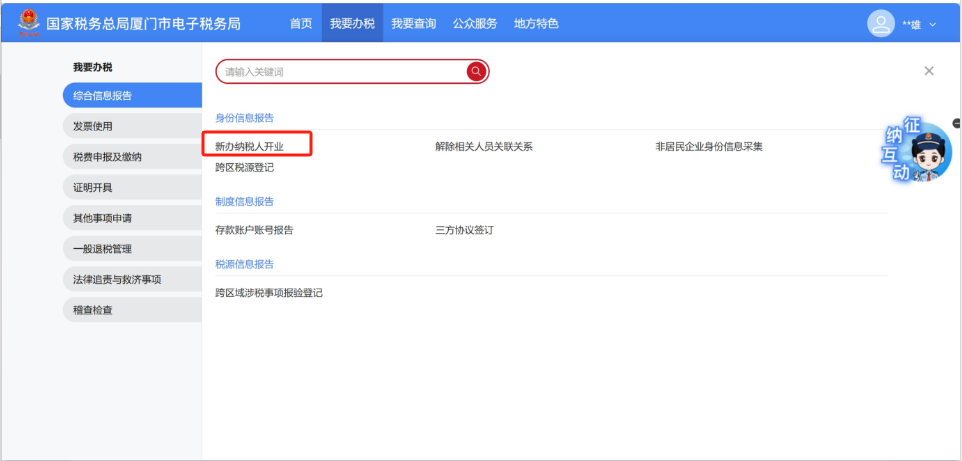Image resolution: width=962 pixels, height=461 pixels.
Task: Click the red search magnifier button
Action: 477,72
